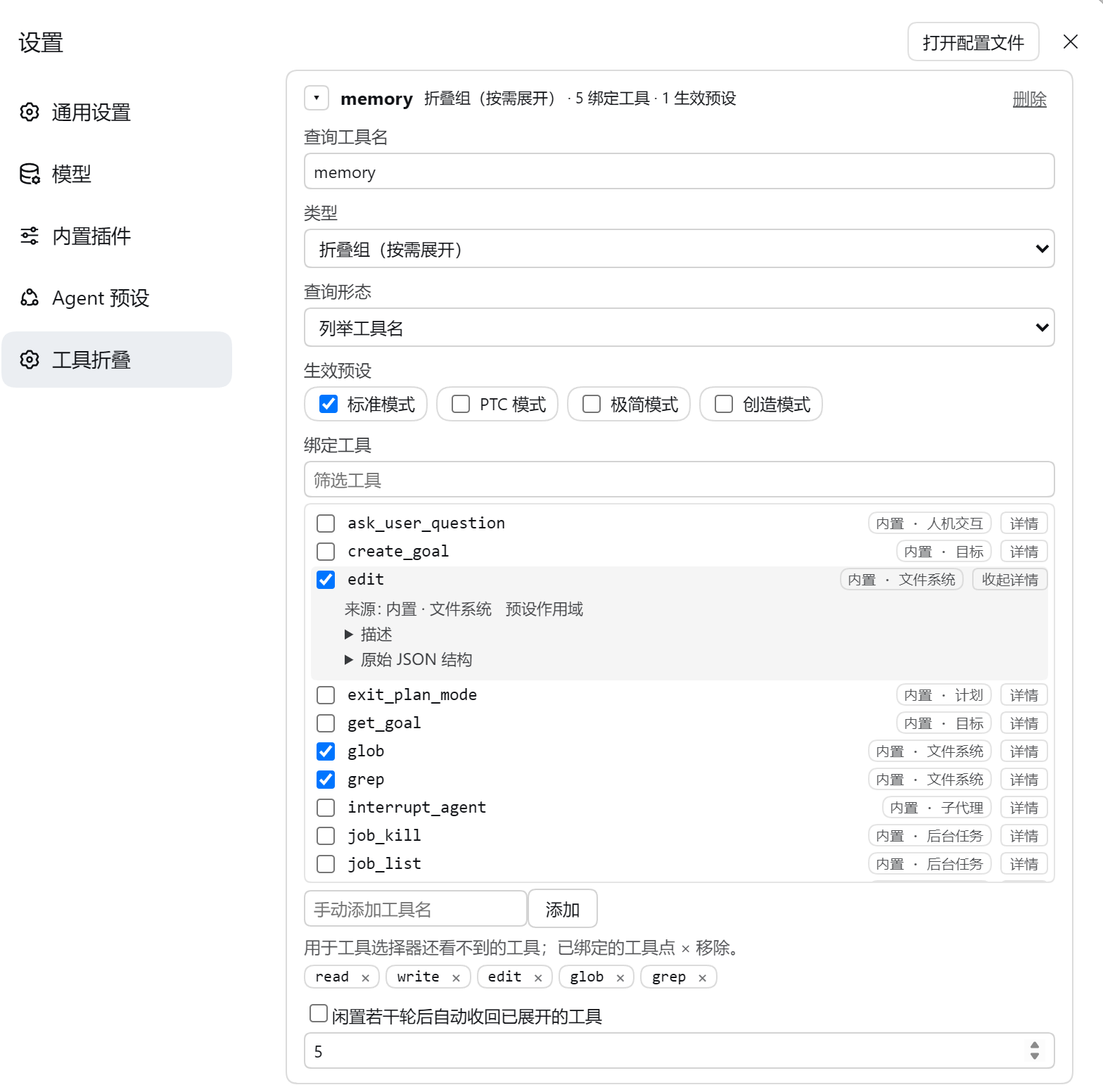Screen dimensions: 1103x1092
Task: Click the 打开配置文件 button
Action: point(973,42)
